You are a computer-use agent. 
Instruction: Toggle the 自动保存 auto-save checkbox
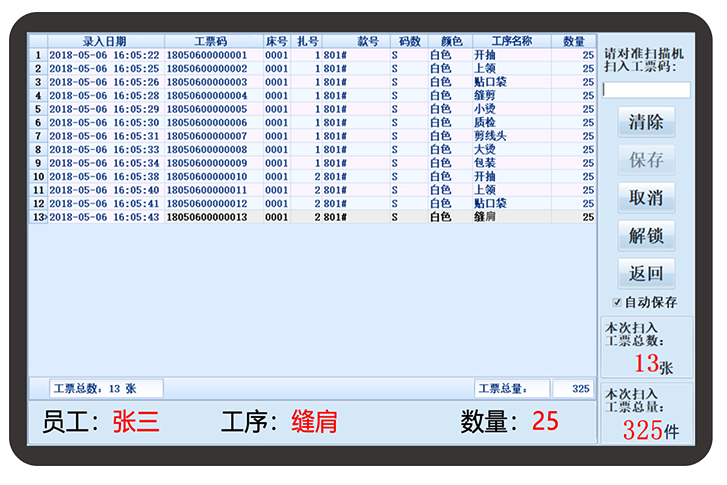pyautogui.click(x=618, y=302)
